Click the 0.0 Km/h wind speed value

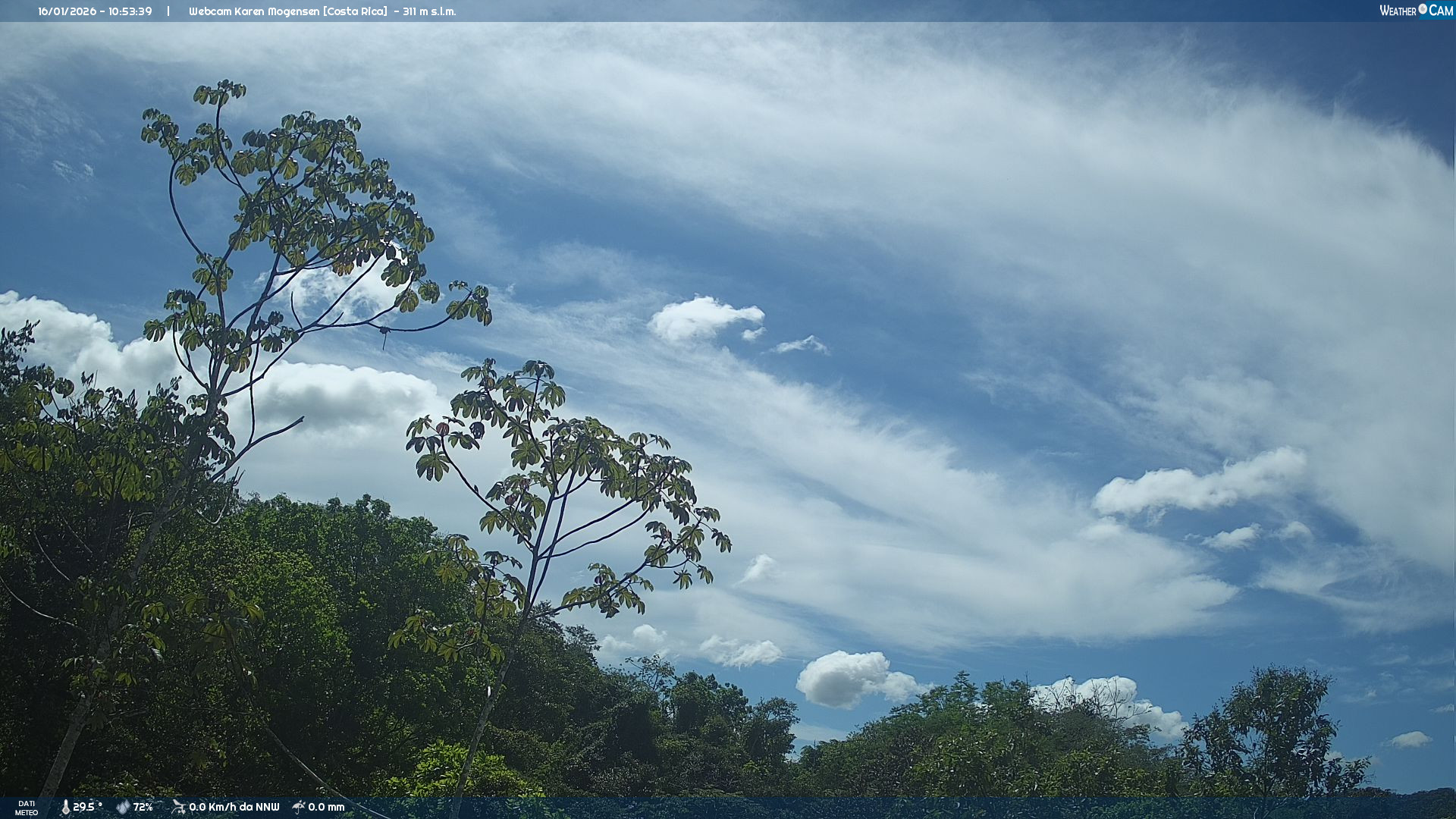click(x=213, y=807)
